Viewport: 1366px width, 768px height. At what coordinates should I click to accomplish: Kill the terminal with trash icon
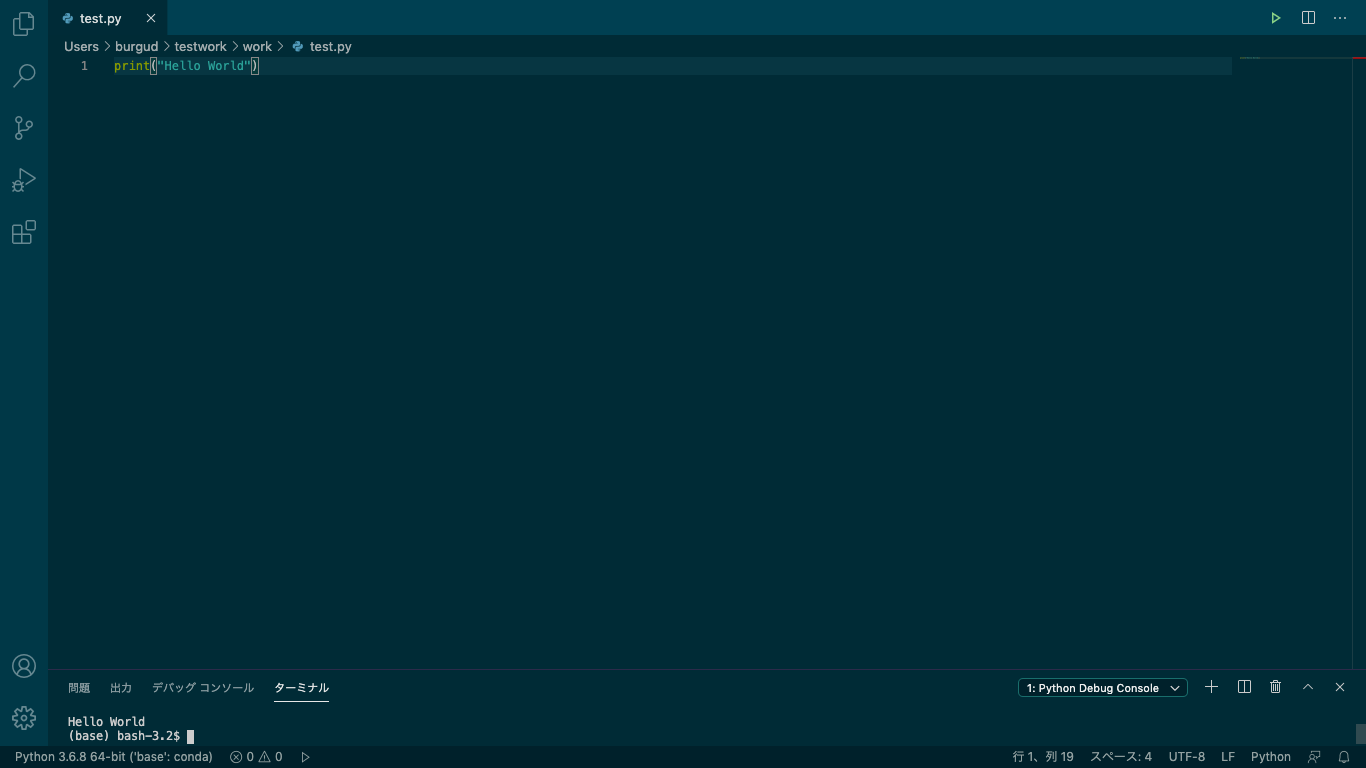(x=1276, y=687)
